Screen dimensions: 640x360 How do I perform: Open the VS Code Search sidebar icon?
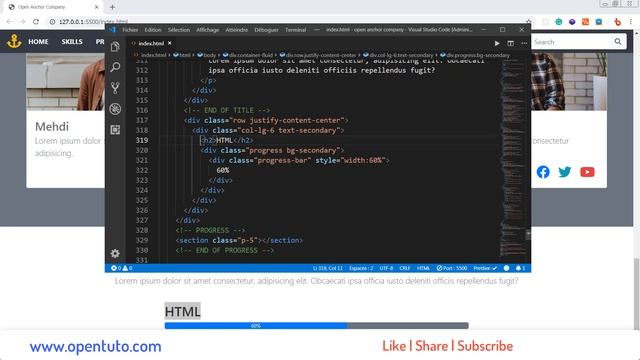tap(115, 67)
